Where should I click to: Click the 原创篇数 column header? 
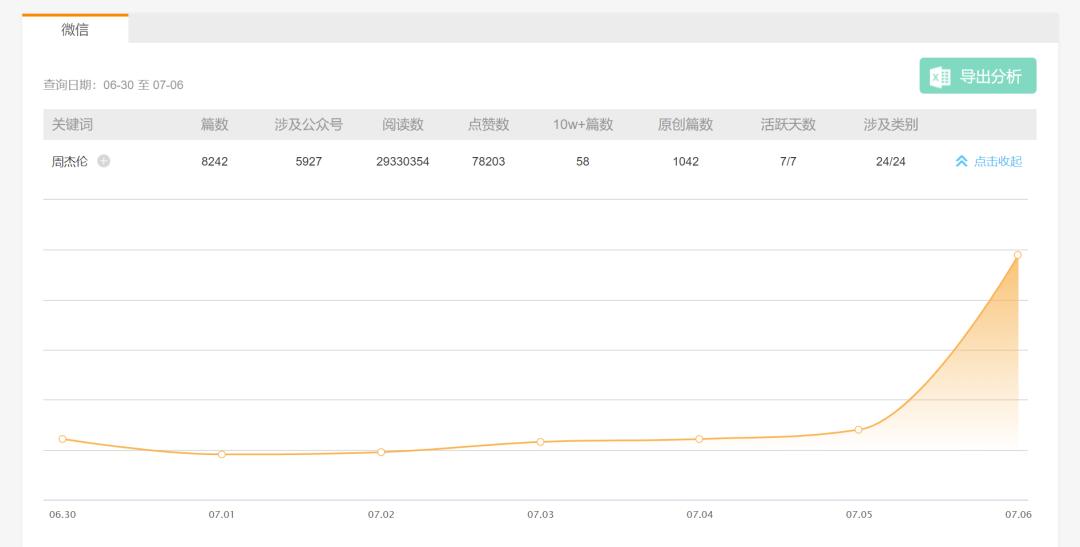click(x=685, y=125)
